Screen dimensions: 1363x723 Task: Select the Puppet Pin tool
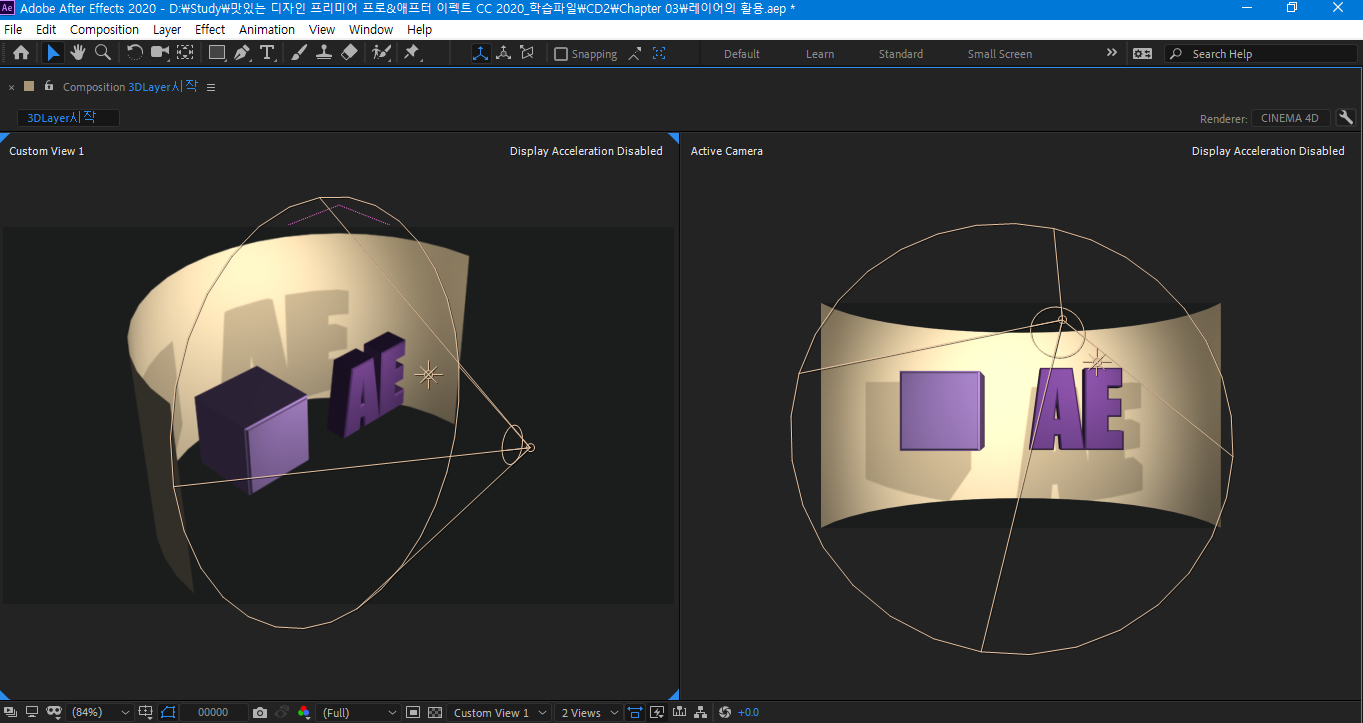pos(411,53)
